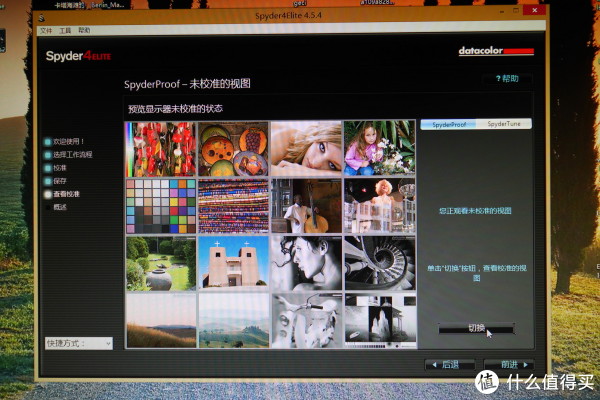This screenshot has width=600, height=400.
Task: Click the 切换 button
Action: [476, 328]
